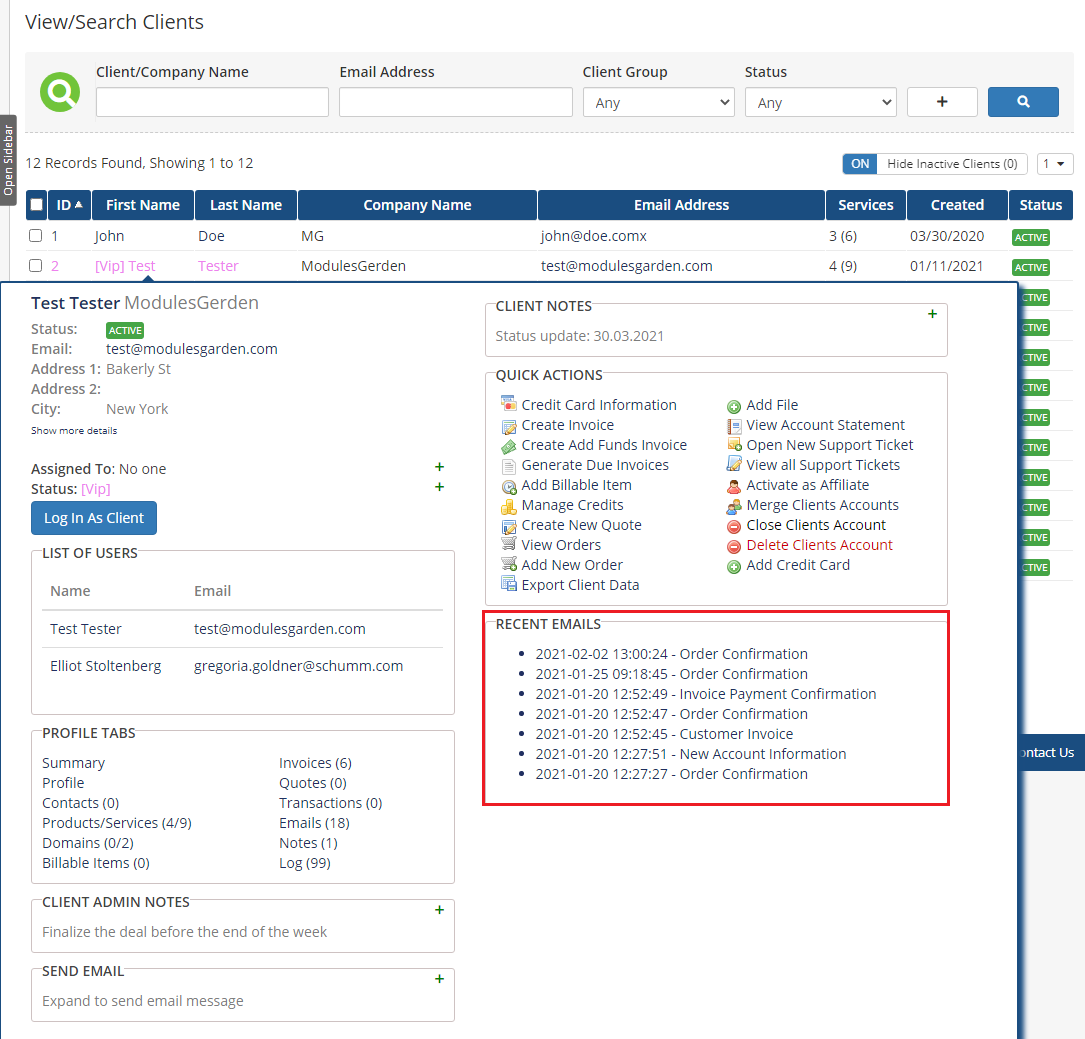Open the Status filter dropdown
Screen dimensions: 1085x1039
point(820,102)
